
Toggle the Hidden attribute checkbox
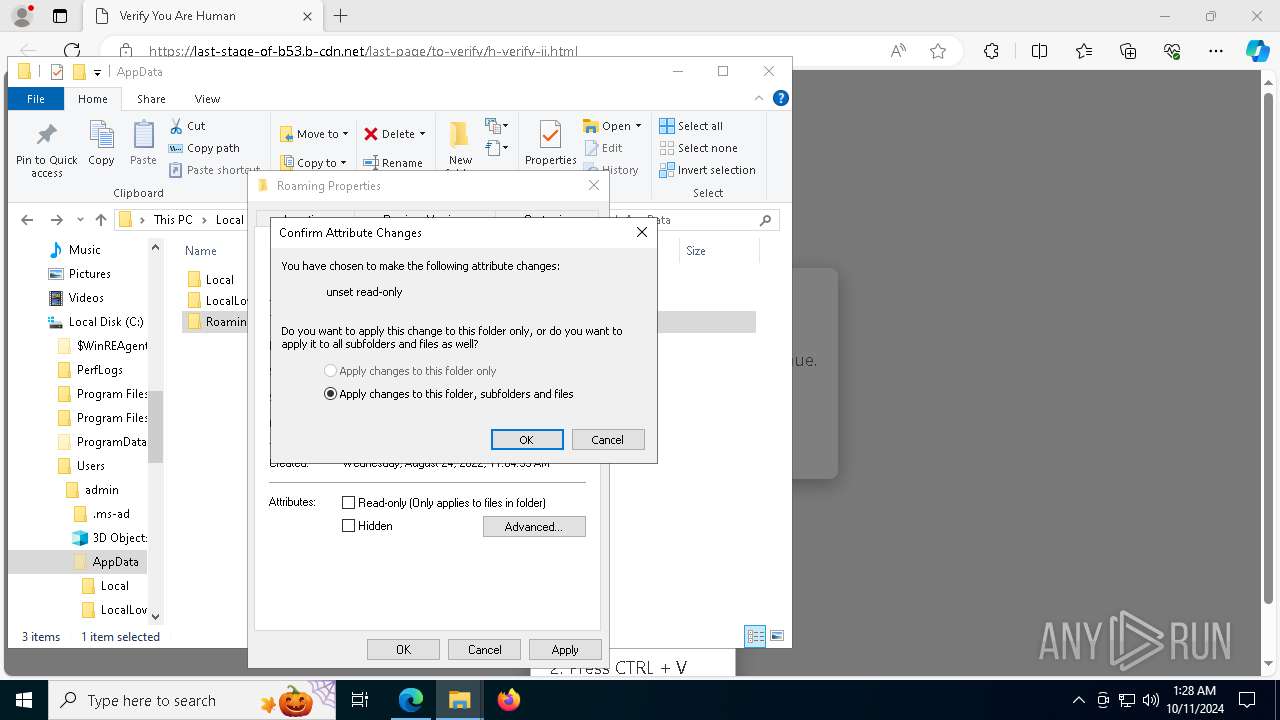point(349,526)
